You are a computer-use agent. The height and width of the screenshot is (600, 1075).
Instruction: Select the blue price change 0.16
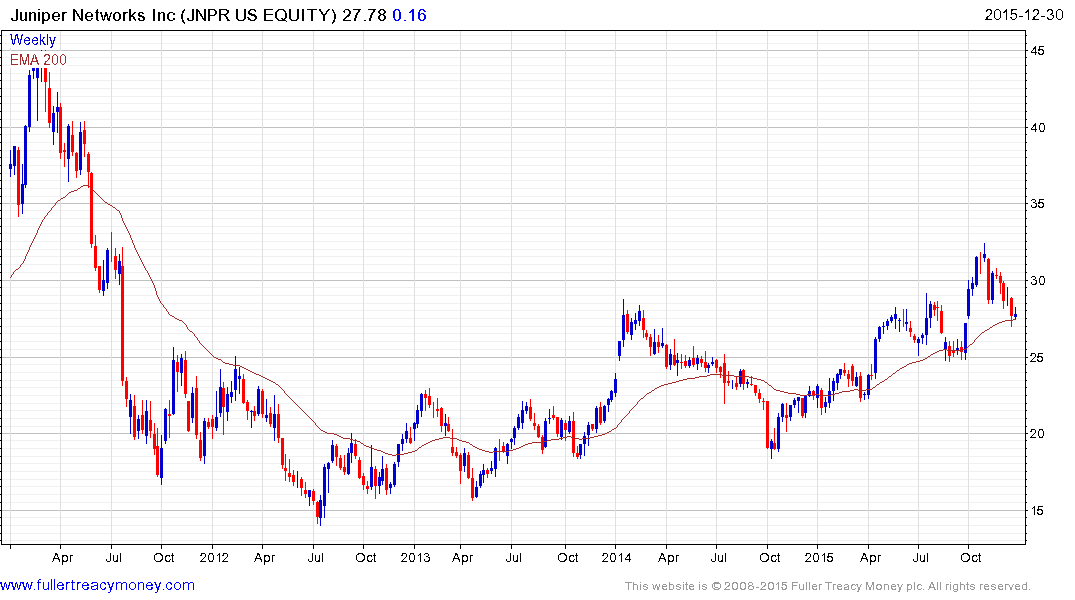(x=409, y=15)
